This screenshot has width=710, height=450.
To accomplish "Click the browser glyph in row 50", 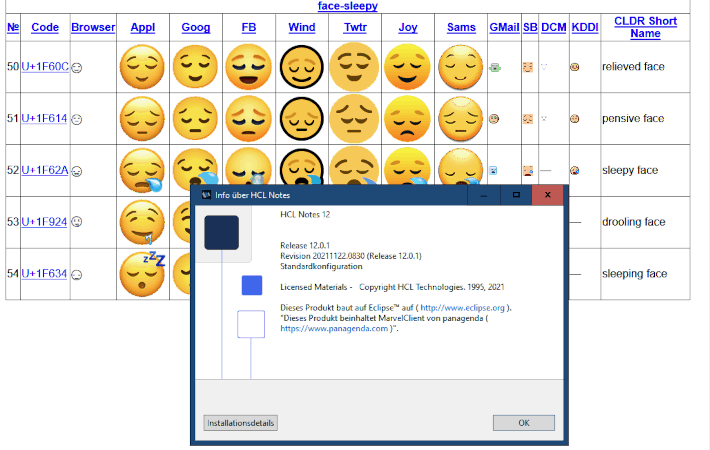I will tap(77, 68).
